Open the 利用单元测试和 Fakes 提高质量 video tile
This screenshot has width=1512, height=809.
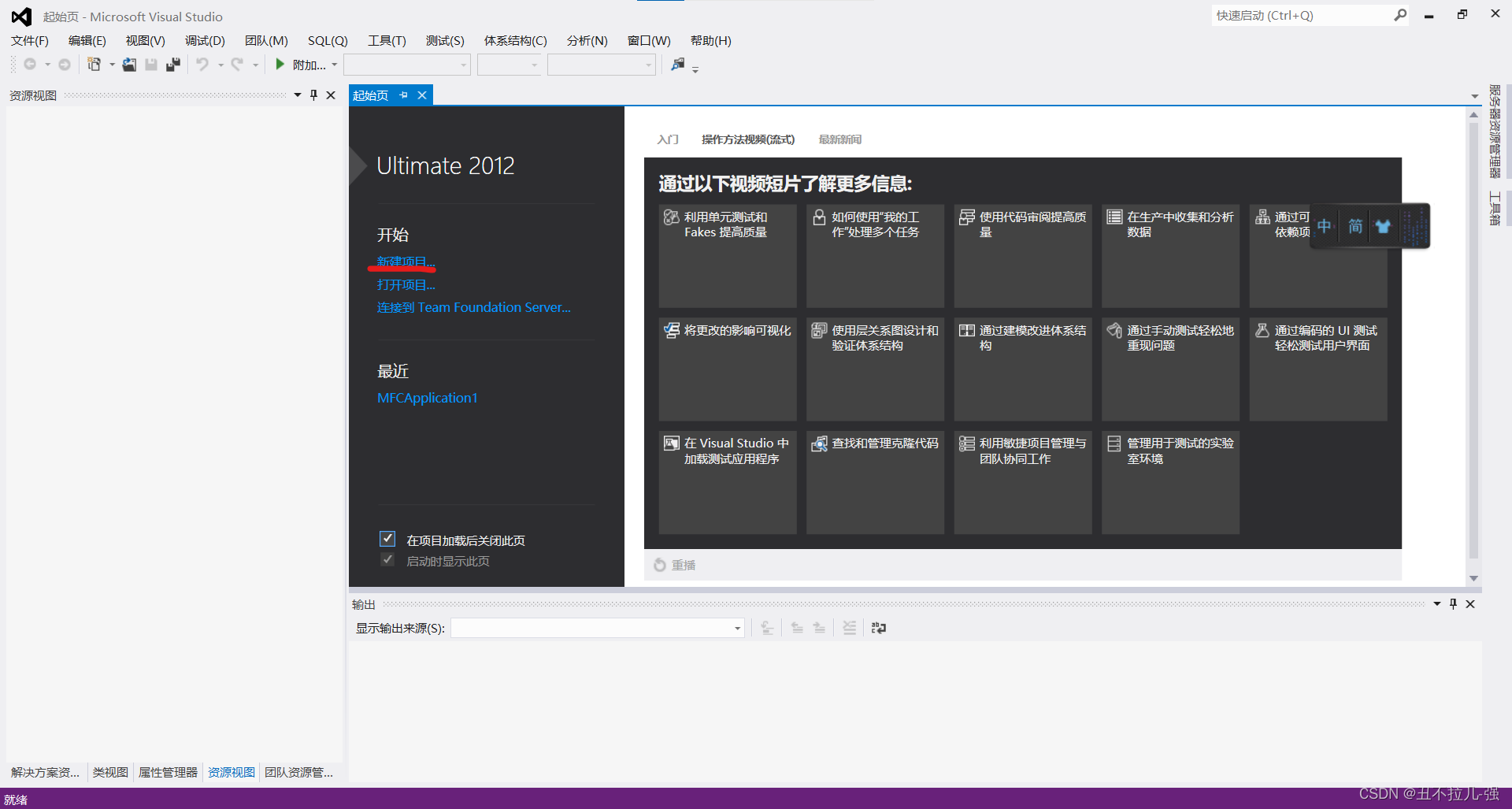[727, 255]
